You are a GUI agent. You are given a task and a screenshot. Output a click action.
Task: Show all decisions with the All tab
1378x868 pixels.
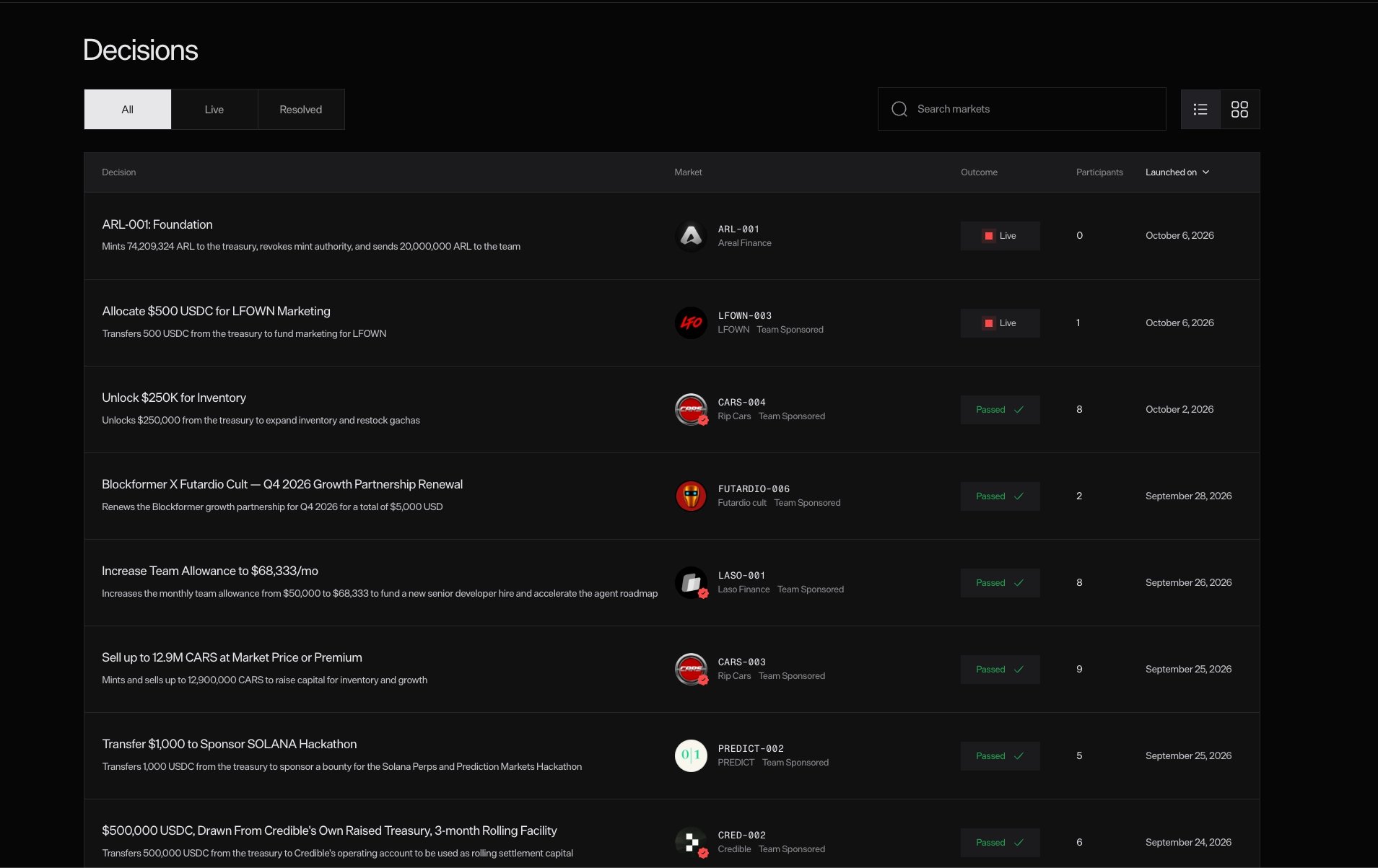(x=128, y=110)
